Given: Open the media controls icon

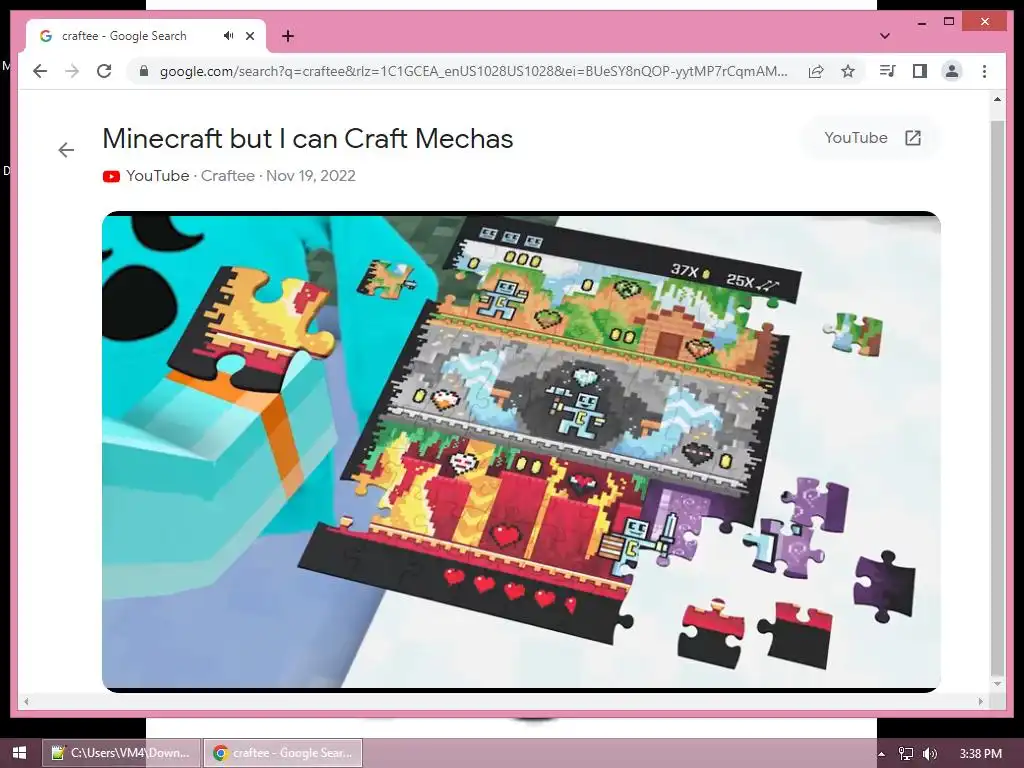Looking at the screenshot, I should pos(888,71).
